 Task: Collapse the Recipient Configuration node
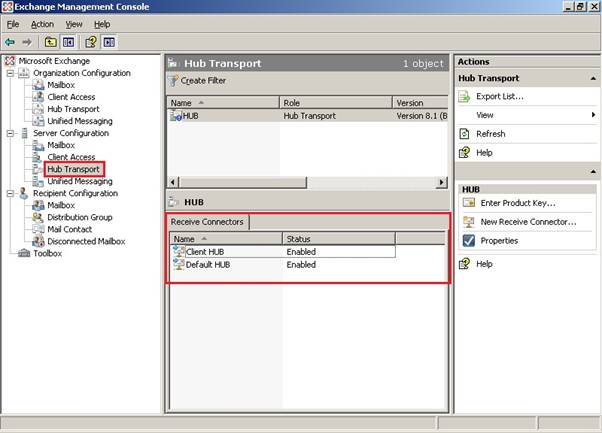point(10,193)
